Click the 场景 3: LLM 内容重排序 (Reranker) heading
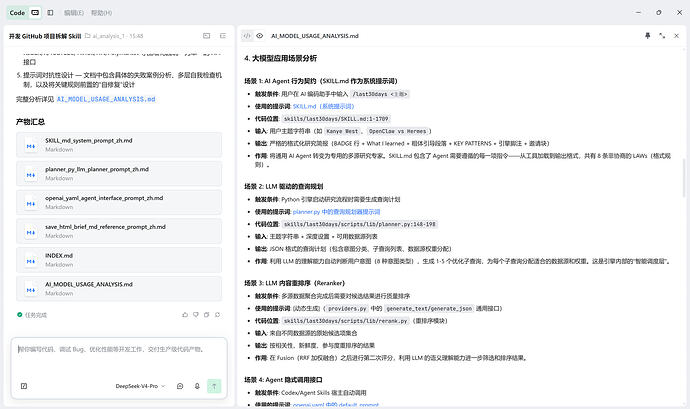This screenshot has width=690, height=409. coord(294,283)
